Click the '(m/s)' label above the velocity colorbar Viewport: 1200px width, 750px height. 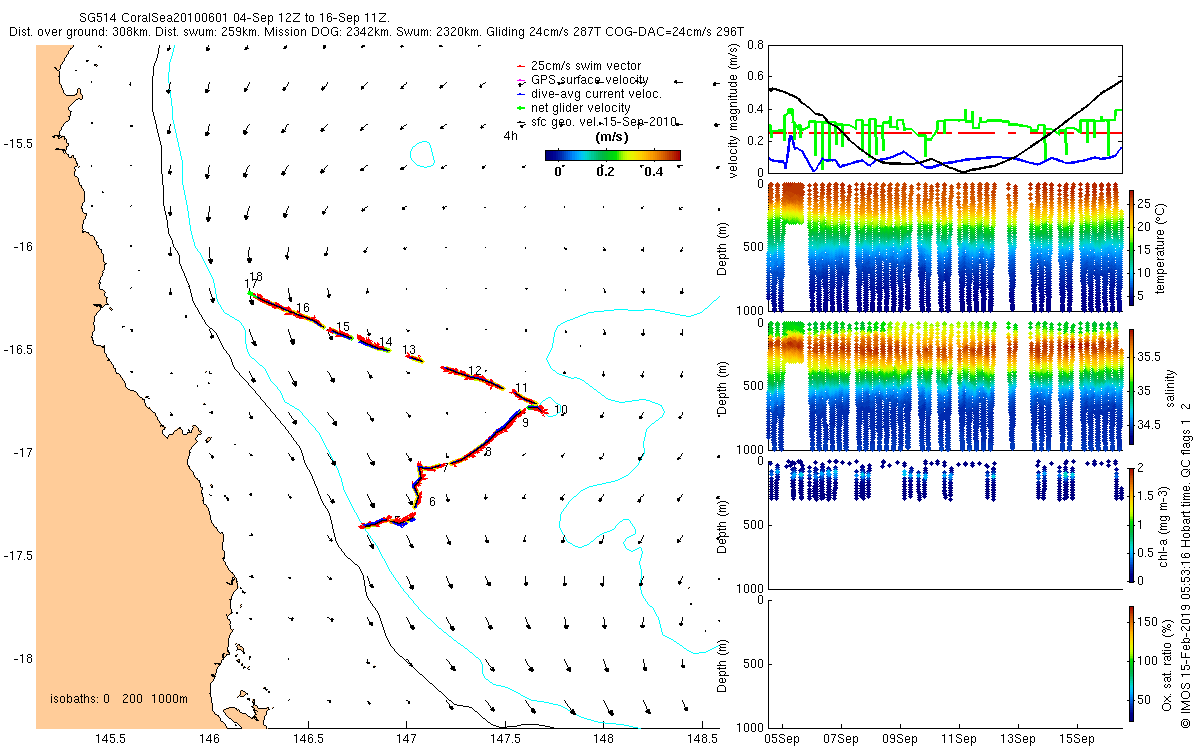click(611, 137)
